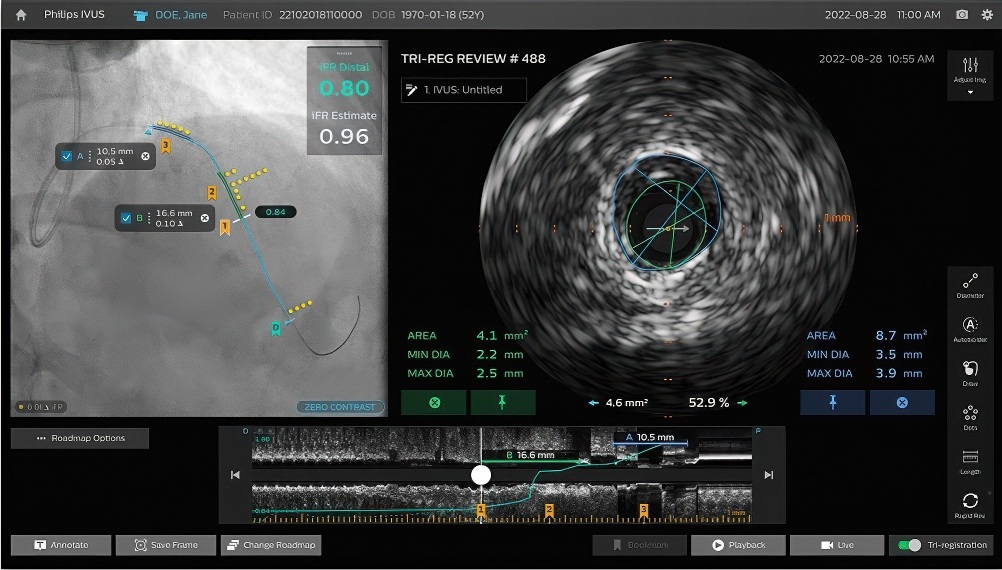Viewport: 1002px width, 570px height.
Task: Open options dots on measurement A label
Action: click(x=90, y=156)
